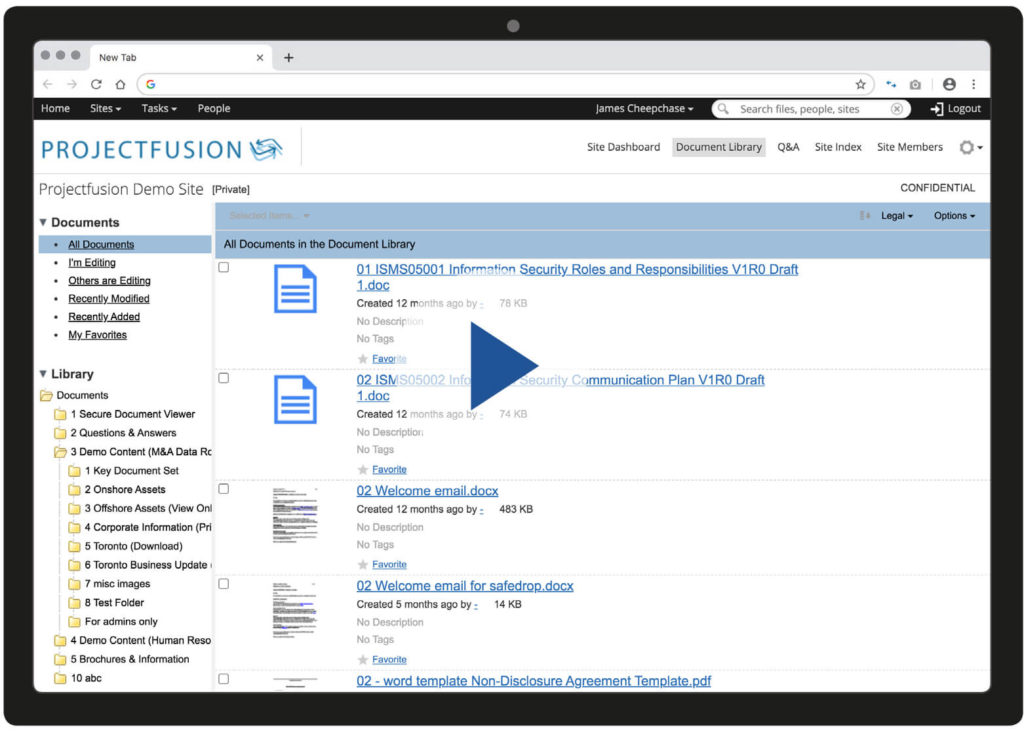Open the Selected Items dropdown
The width and height of the screenshot is (1024, 732).
tap(270, 215)
